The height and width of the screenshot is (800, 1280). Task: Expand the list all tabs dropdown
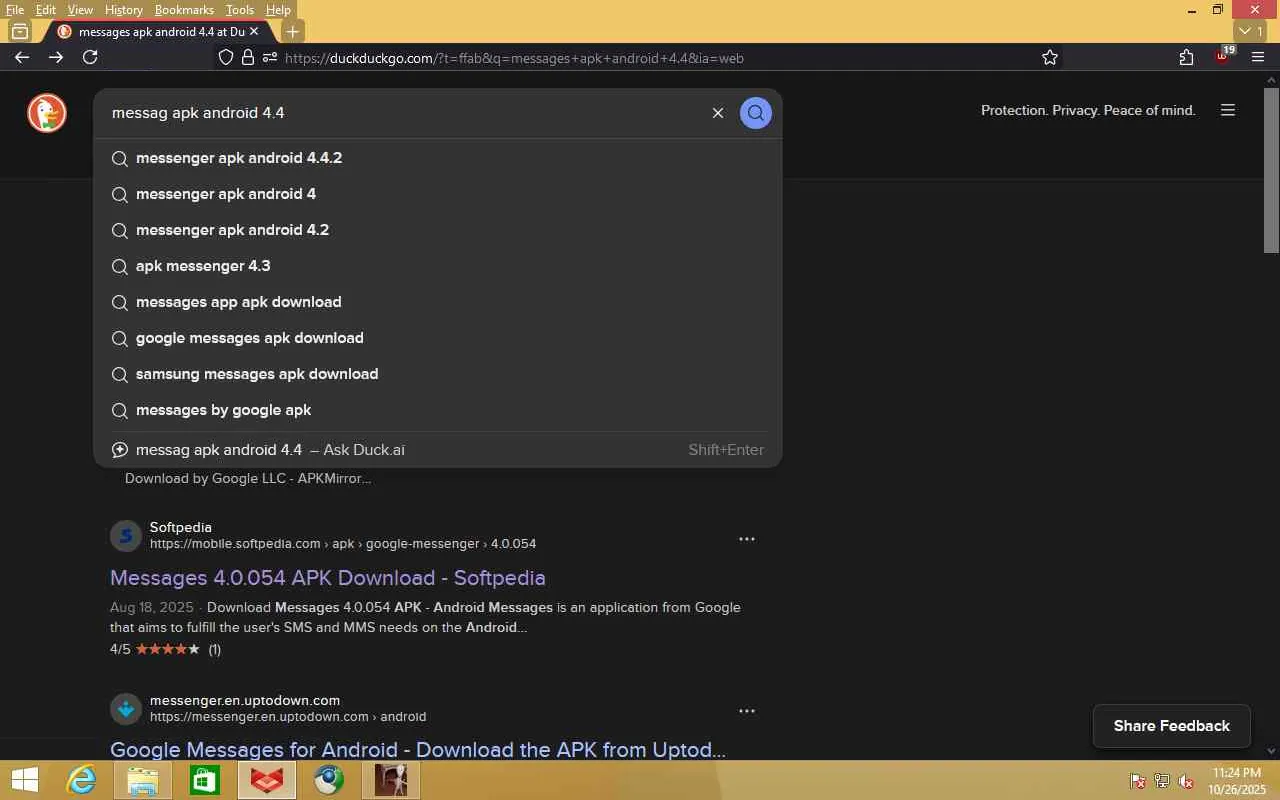pyautogui.click(x=1251, y=31)
